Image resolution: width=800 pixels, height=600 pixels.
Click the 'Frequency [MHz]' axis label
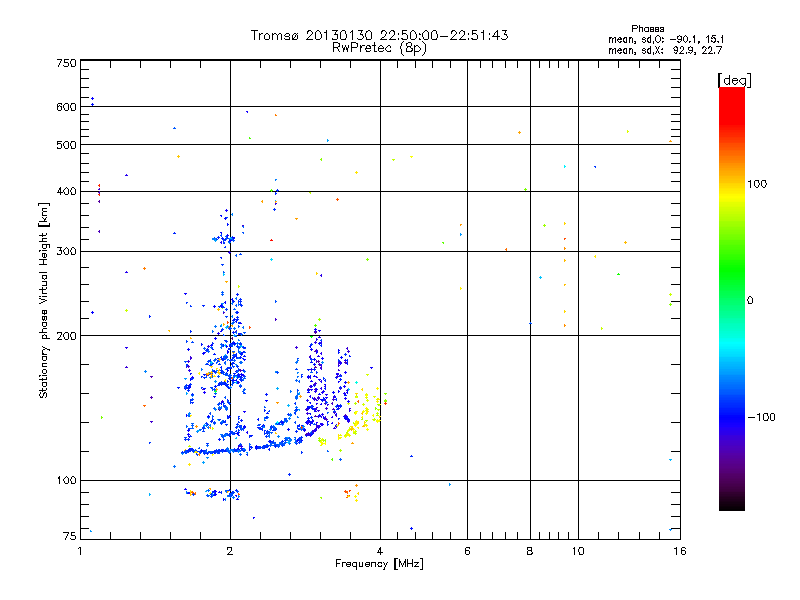click(379, 564)
